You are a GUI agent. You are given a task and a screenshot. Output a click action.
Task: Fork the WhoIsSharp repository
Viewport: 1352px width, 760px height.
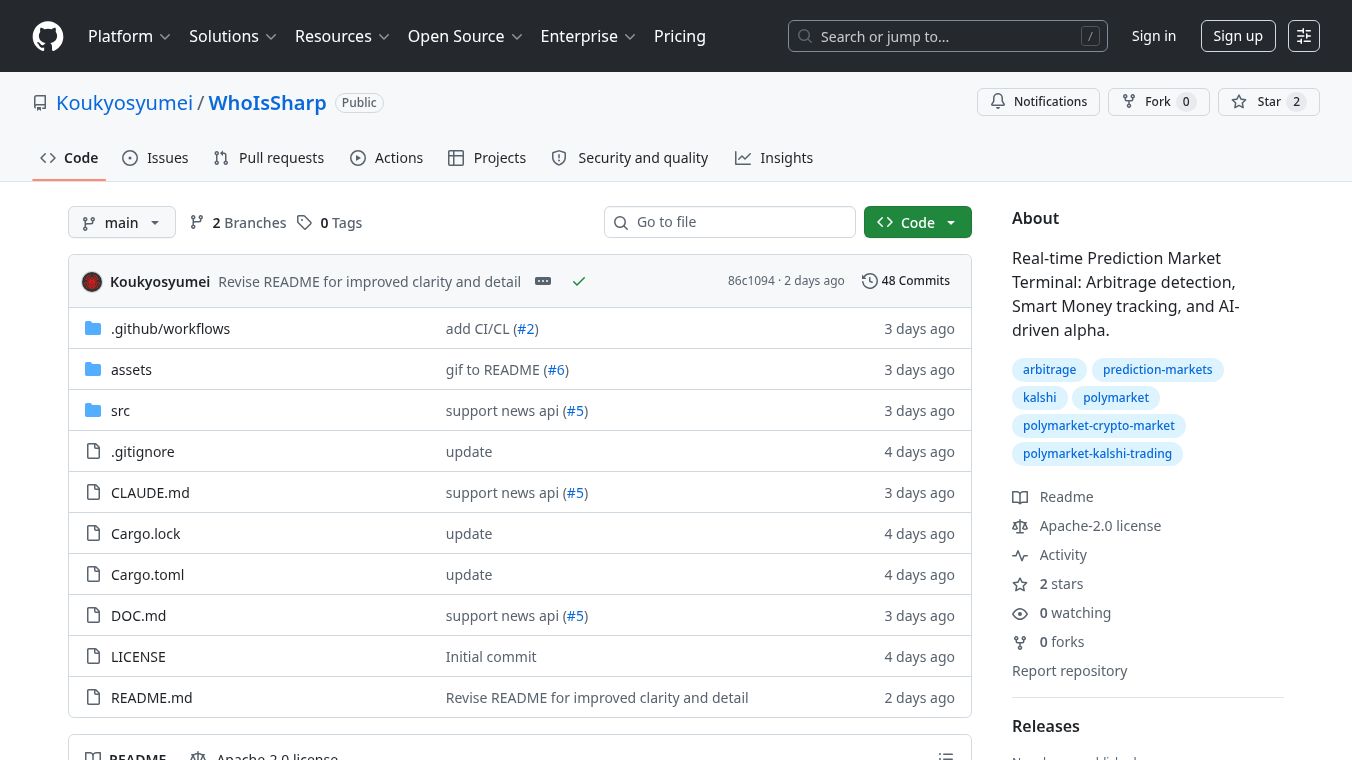(x=1158, y=102)
